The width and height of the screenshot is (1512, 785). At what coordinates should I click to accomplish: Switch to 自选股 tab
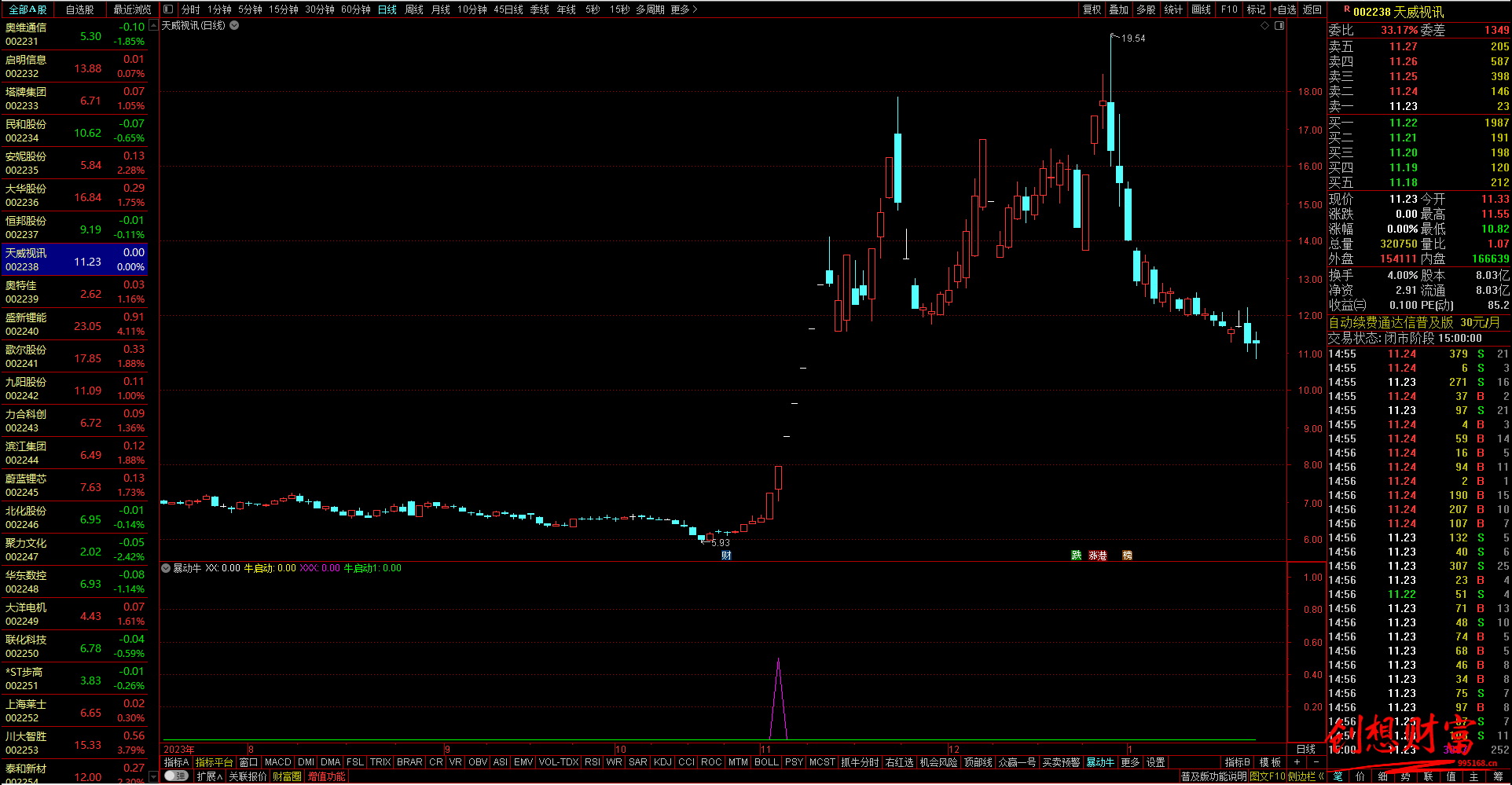[79, 9]
